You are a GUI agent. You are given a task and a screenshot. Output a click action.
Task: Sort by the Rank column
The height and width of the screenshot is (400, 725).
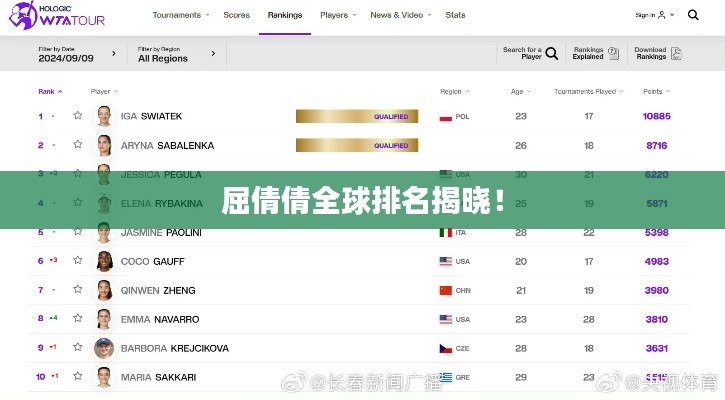point(50,92)
